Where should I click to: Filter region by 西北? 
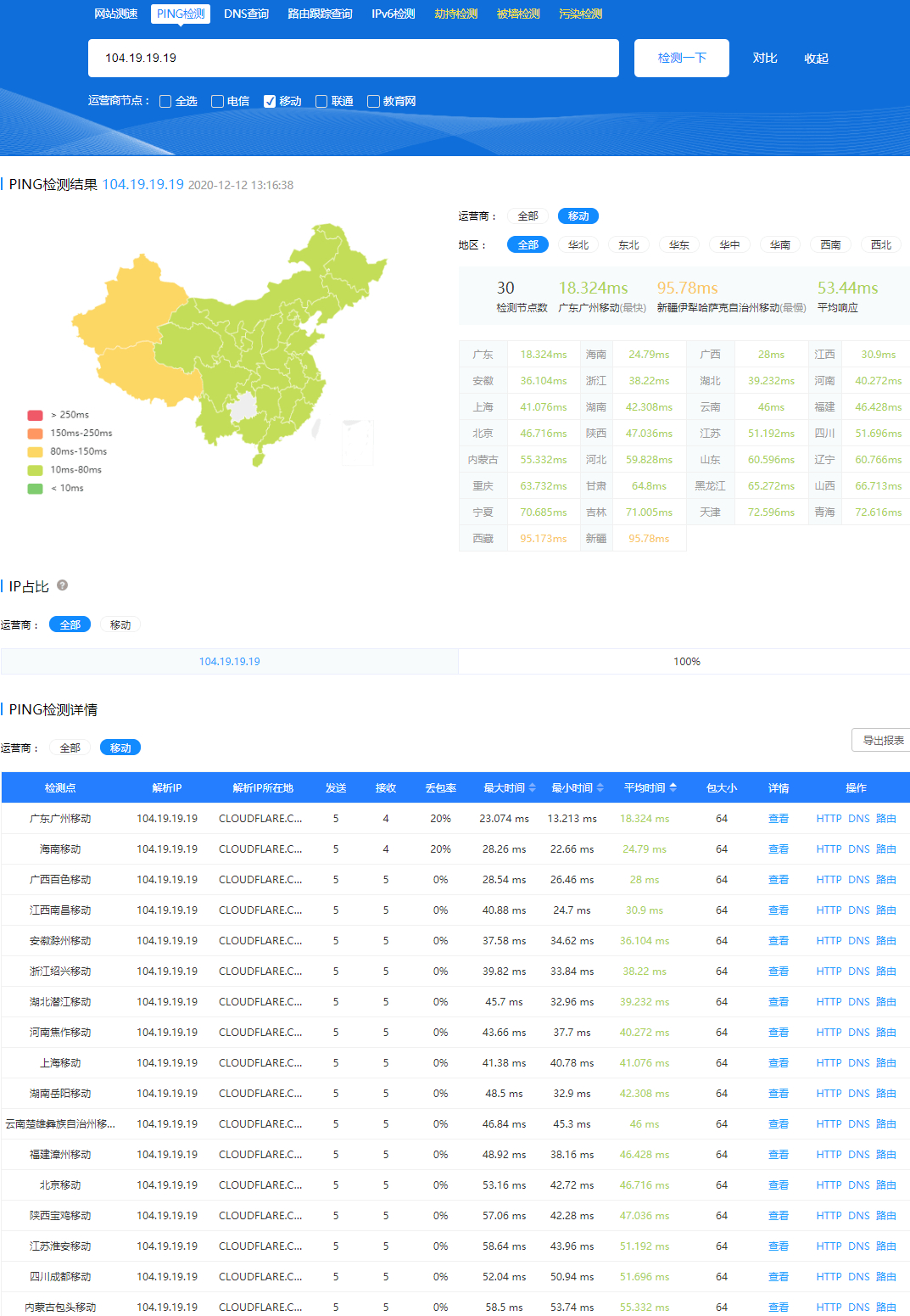pyautogui.click(x=881, y=244)
